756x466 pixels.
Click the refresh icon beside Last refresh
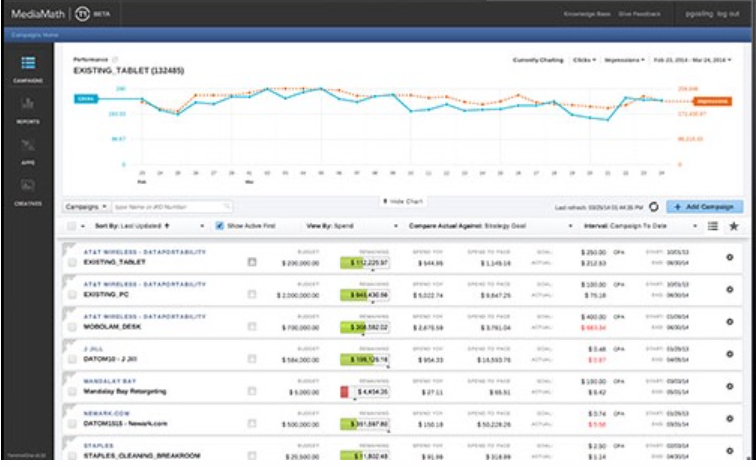coord(654,207)
